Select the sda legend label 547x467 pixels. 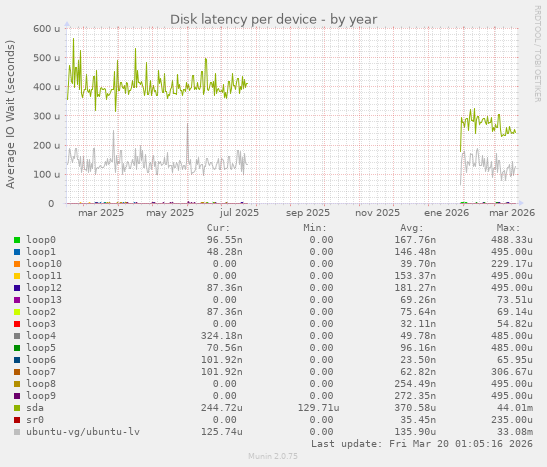(35, 408)
